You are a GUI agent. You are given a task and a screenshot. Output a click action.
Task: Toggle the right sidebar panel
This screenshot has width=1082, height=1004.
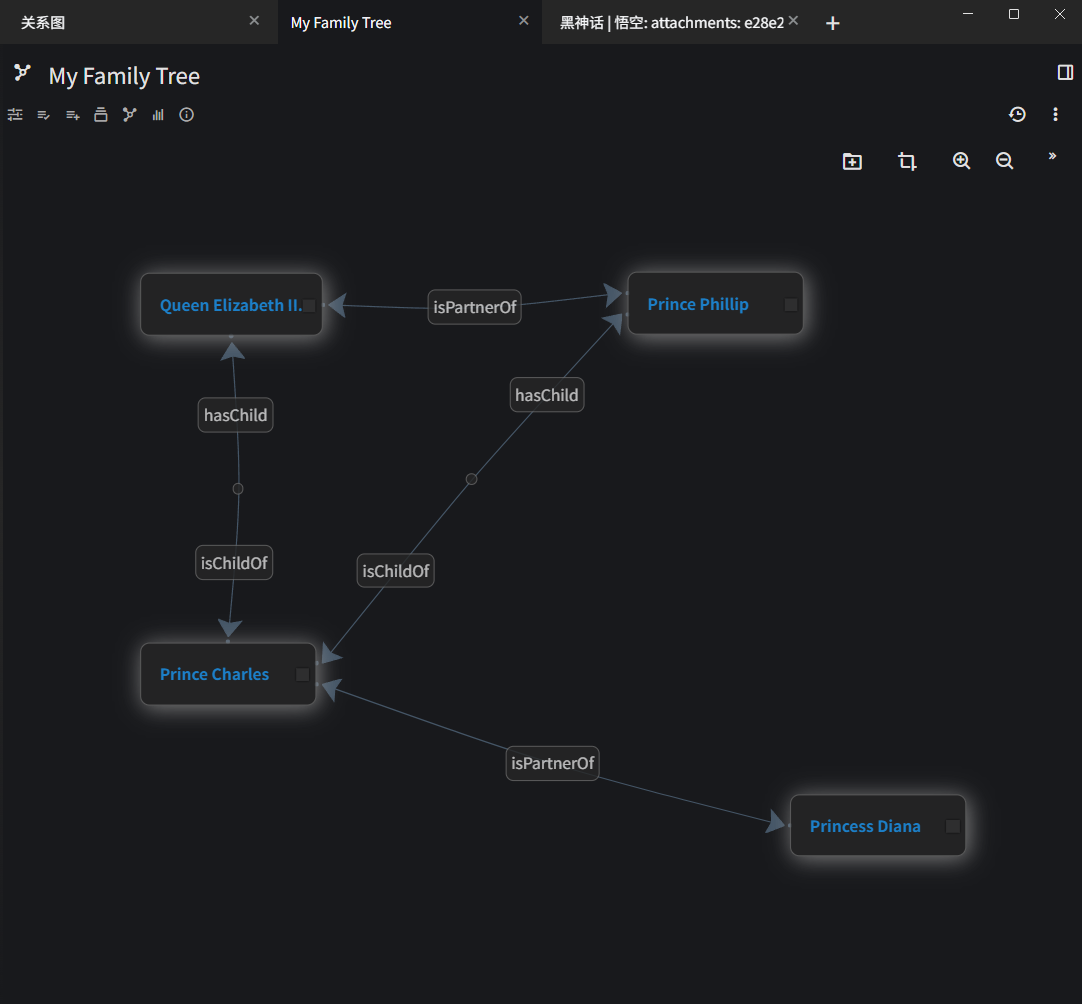tap(1065, 72)
